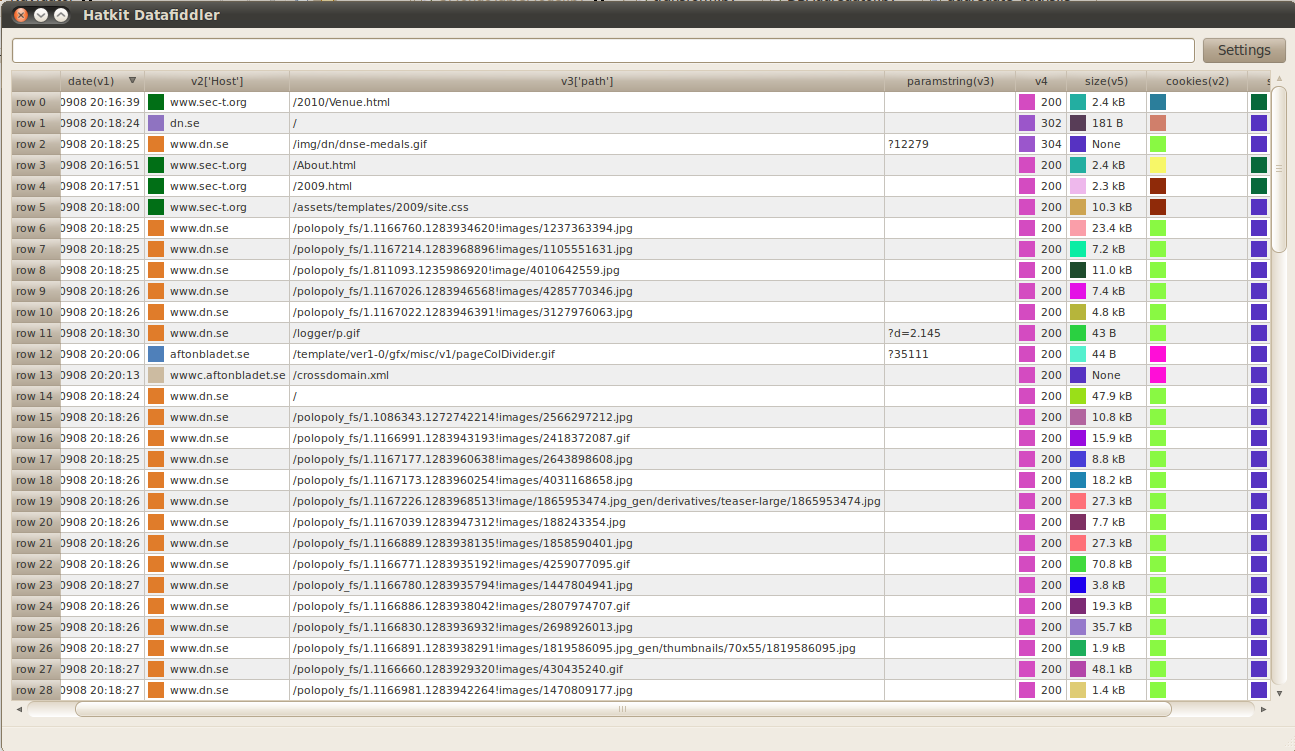This screenshot has width=1295, height=751.
Task: Select the /About.html path cell
Action: (x=587, y=165)
